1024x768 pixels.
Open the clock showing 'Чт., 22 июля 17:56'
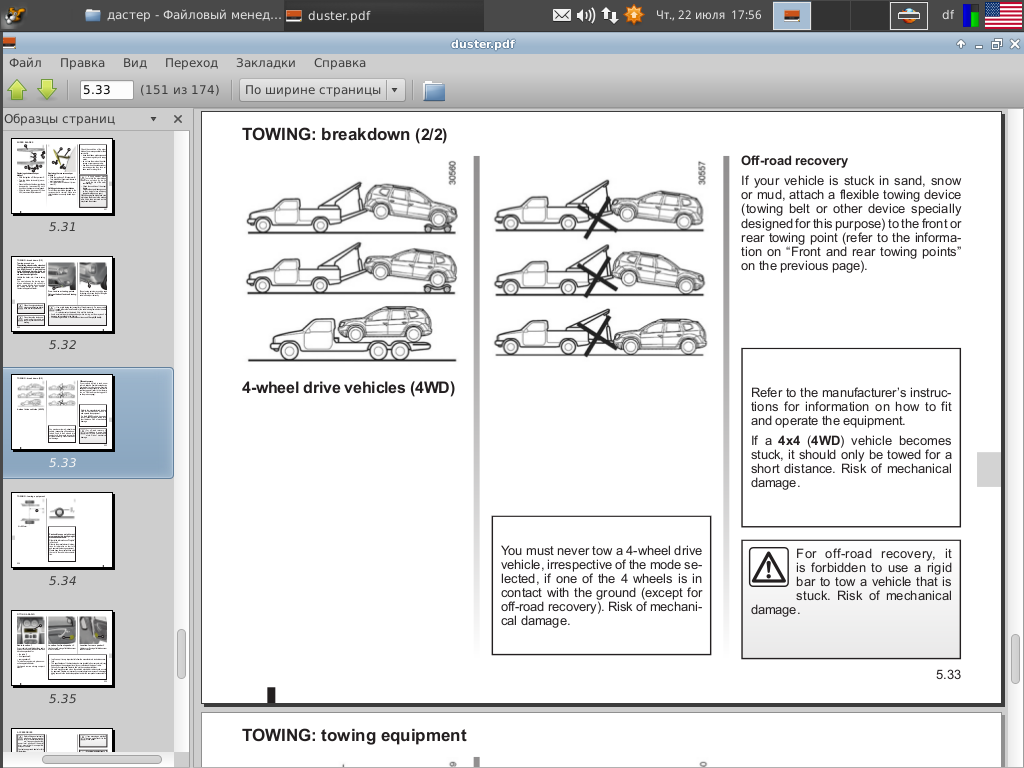tap(709, 15)
